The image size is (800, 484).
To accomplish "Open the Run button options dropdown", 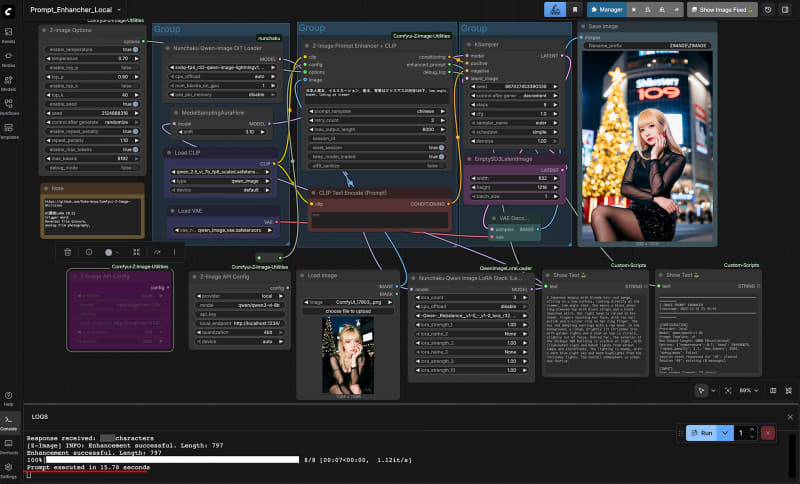I will coord(725,433).
